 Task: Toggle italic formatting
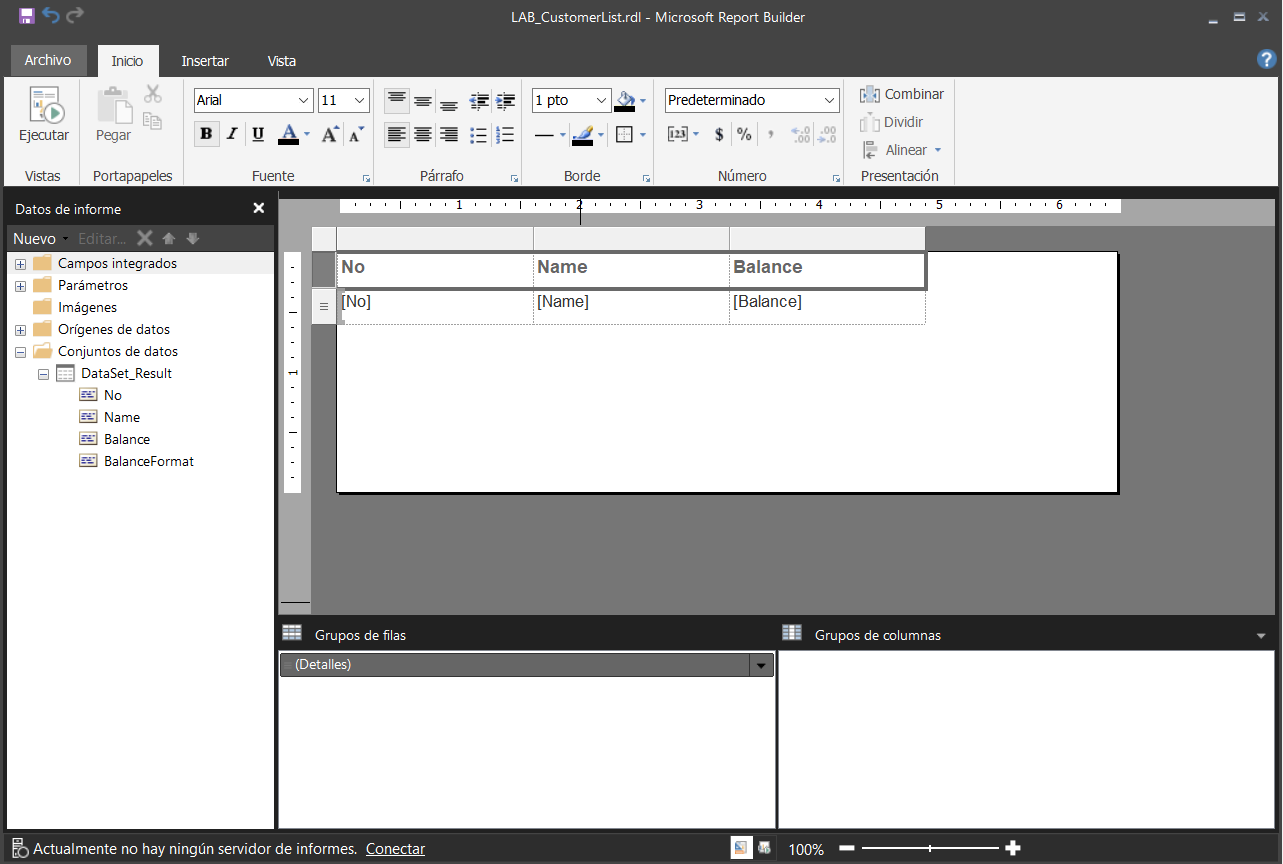click(232, 134)
